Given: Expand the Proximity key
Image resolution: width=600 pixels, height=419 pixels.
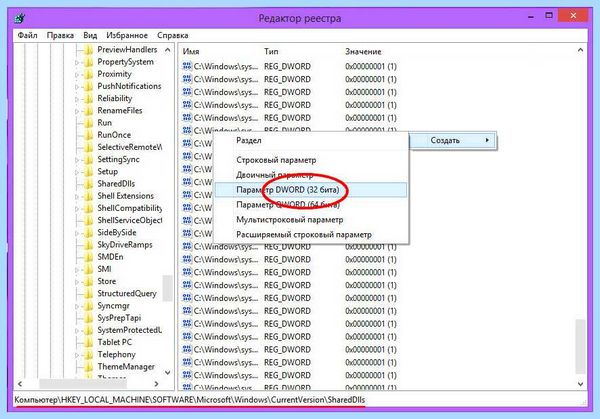Looking at the screenshot, I should pos(77,75).
